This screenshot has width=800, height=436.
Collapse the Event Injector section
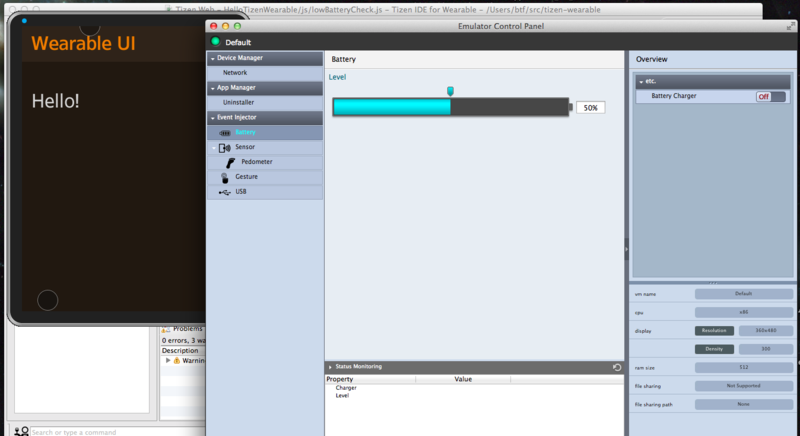click(213, 118)
